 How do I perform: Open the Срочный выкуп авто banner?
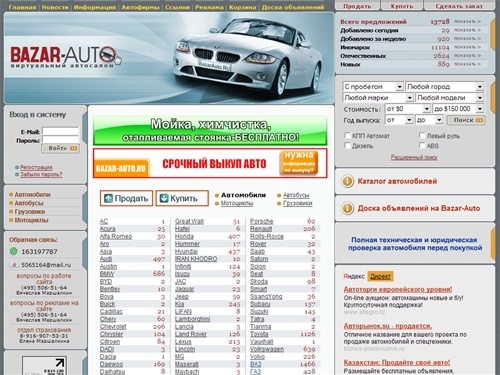click(x=210, y=163)
